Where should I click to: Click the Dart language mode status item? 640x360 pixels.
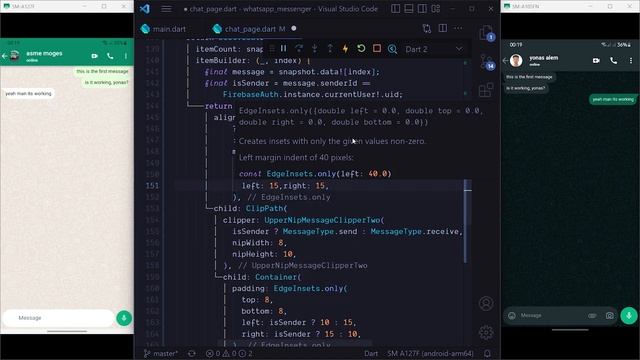[371, 353]
